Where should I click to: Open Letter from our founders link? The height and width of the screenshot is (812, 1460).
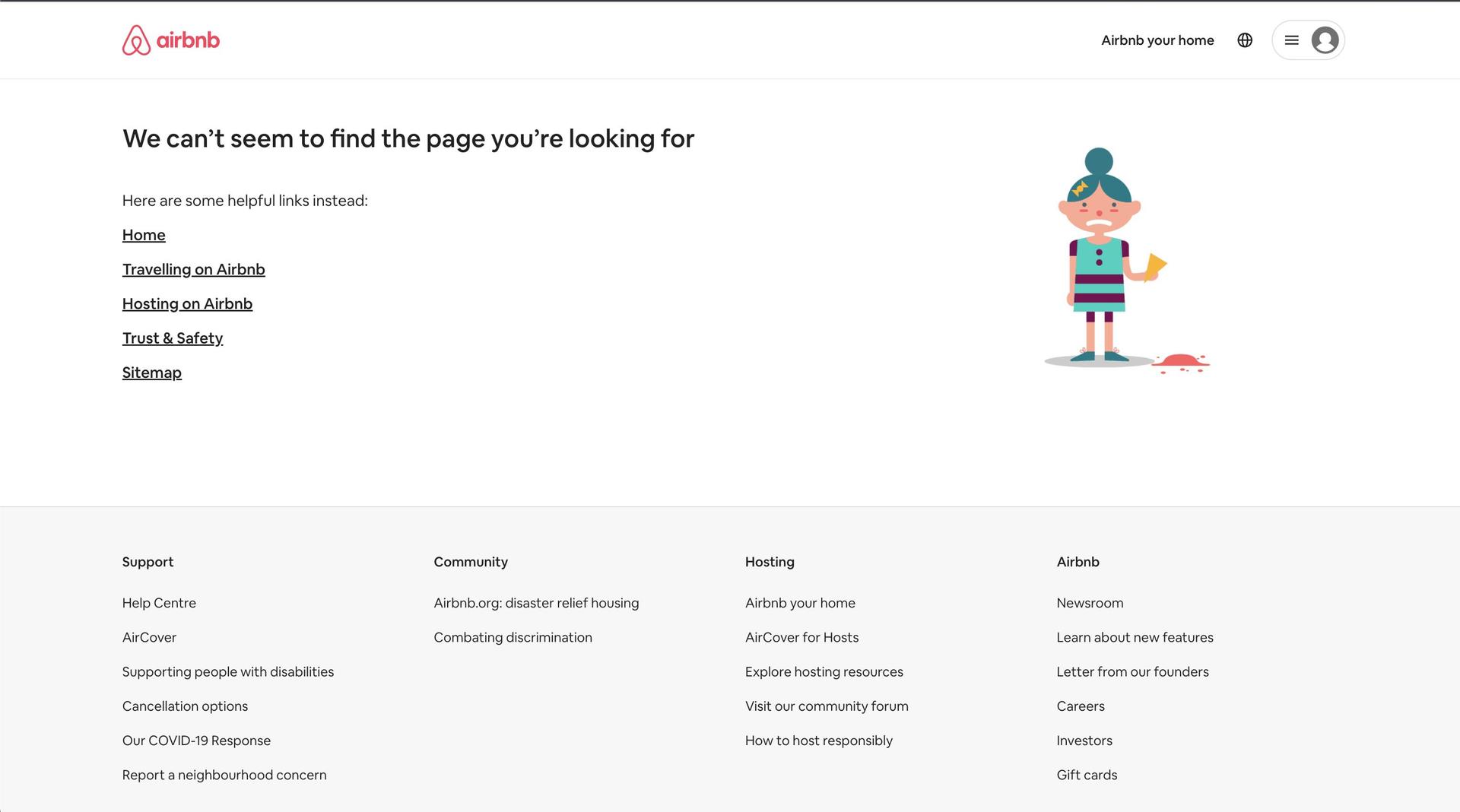click(1132, 671)
